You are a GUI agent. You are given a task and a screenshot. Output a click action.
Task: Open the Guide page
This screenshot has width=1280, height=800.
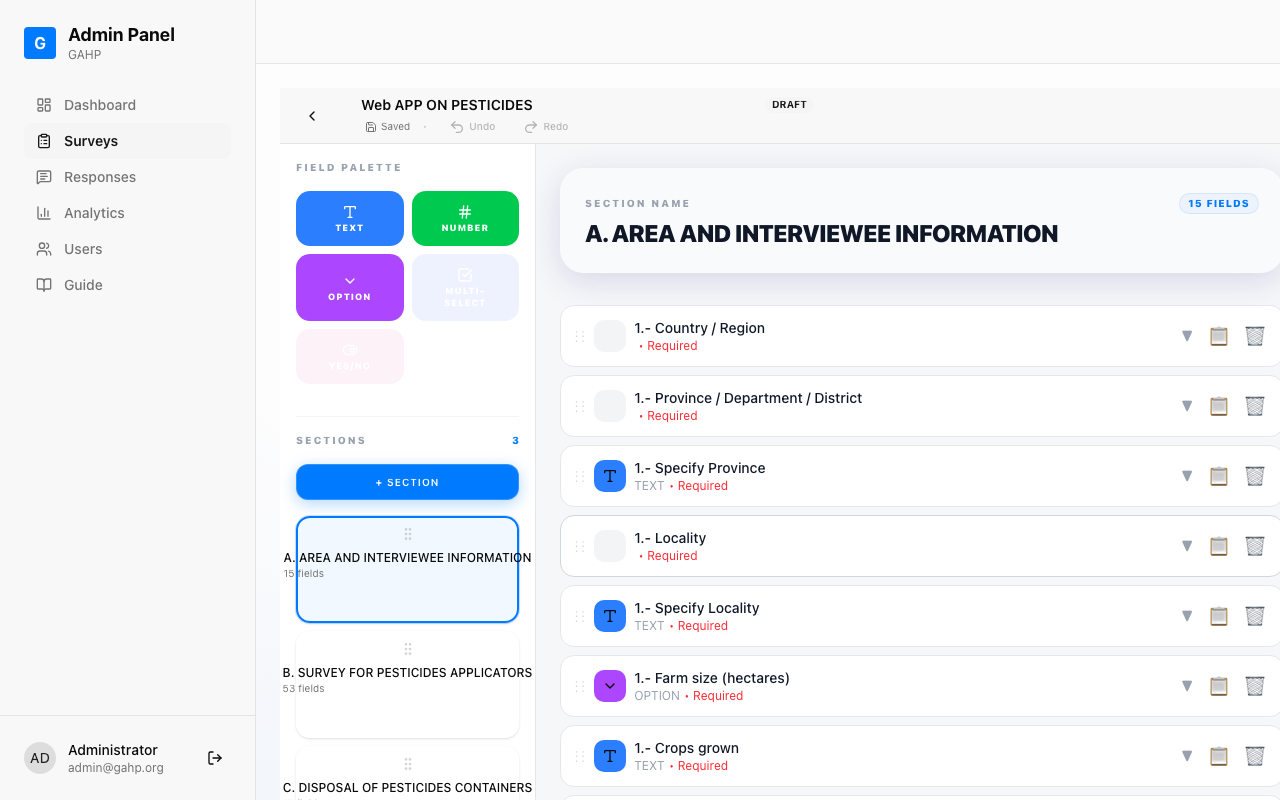85,285
